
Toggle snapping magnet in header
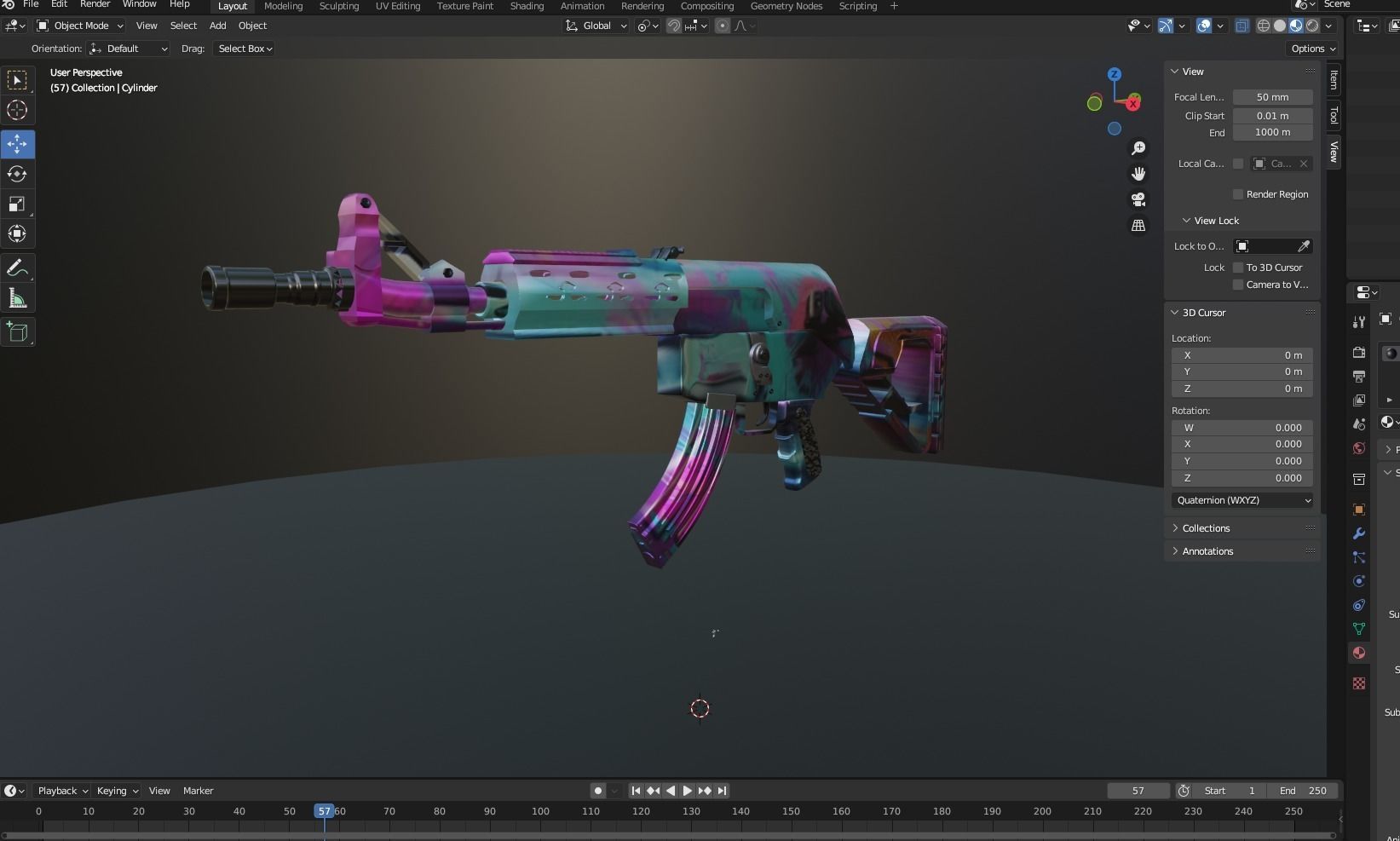click(673, 26)
